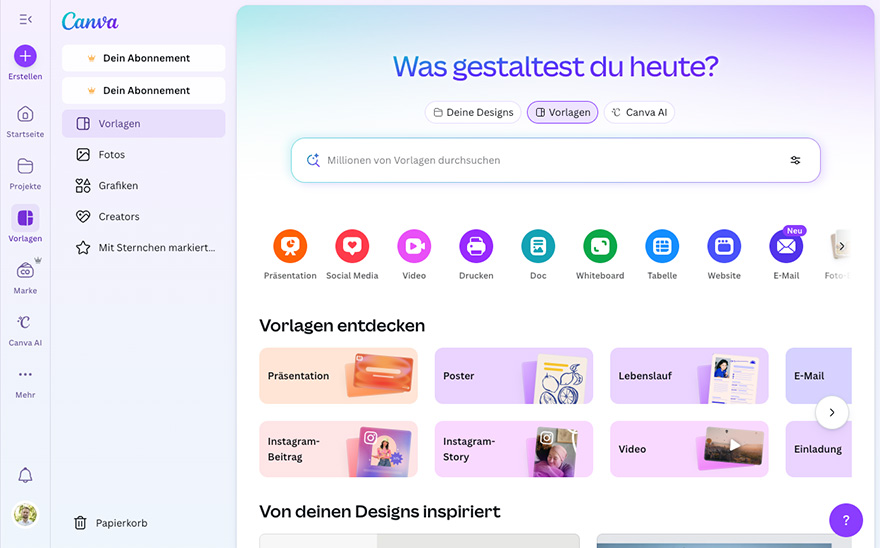Focus the template search field

click(x=556, y=160)
